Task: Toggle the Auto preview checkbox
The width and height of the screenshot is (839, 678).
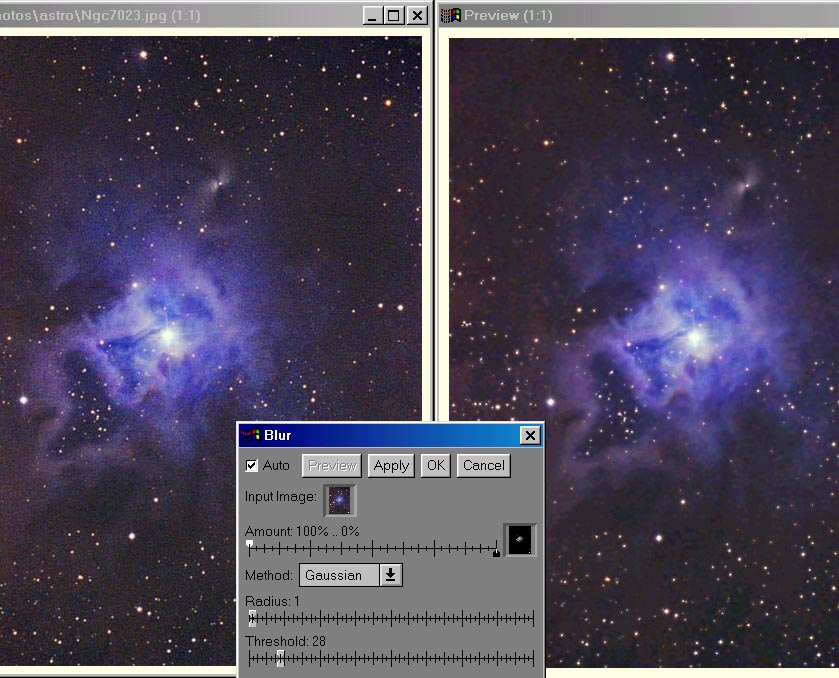Action: (x=252, y=466)
